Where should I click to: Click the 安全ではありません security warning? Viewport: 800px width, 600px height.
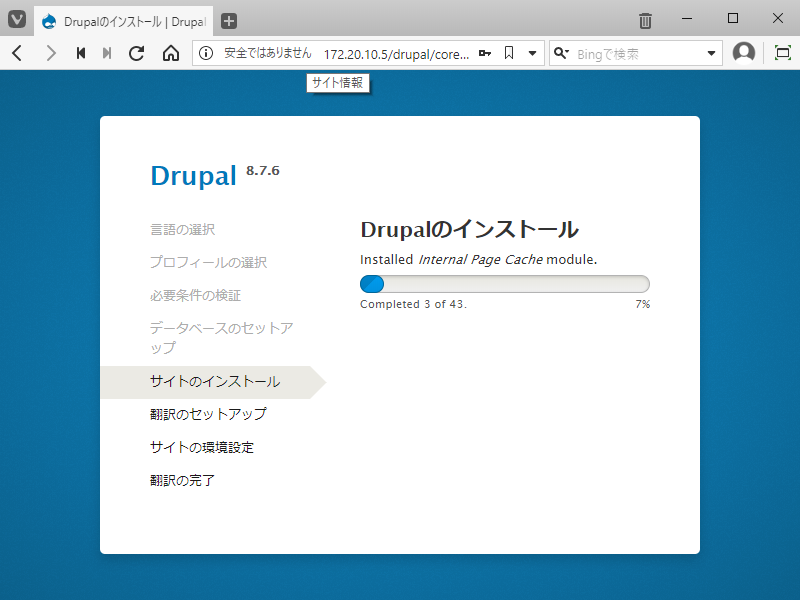268,53
